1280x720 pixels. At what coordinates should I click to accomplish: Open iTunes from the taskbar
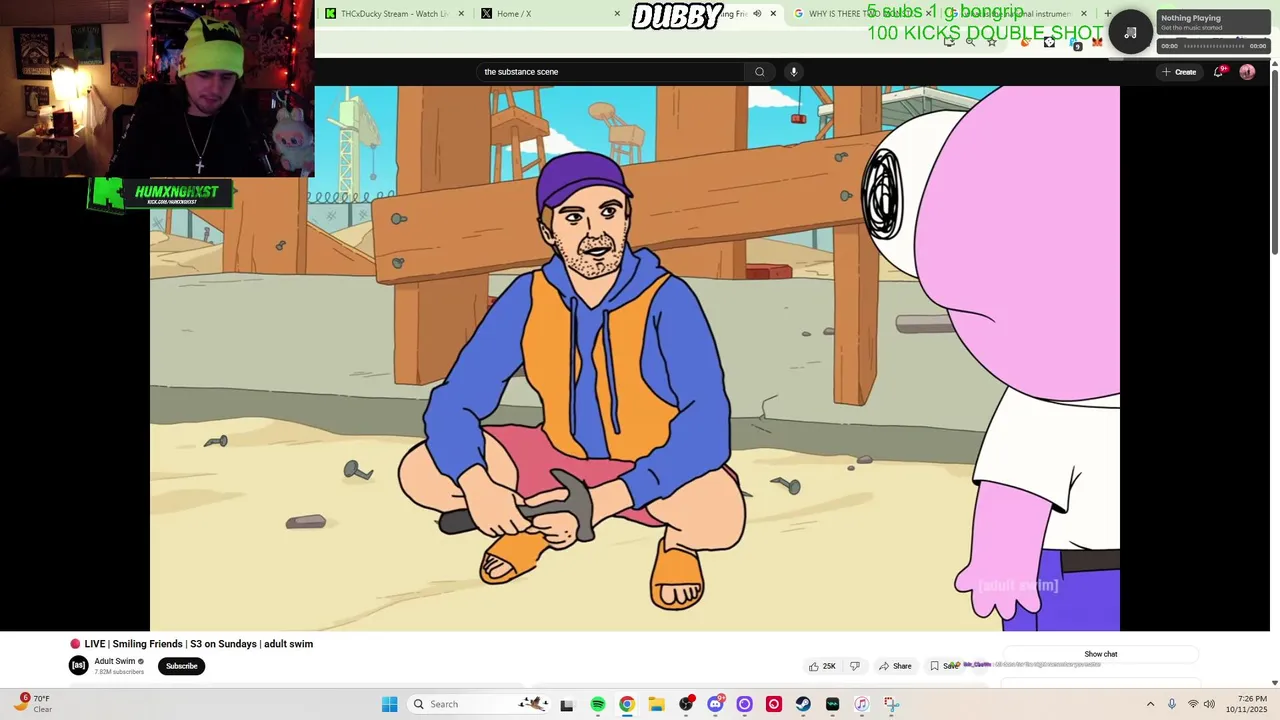pyautogui.click(x=862, y=704)
